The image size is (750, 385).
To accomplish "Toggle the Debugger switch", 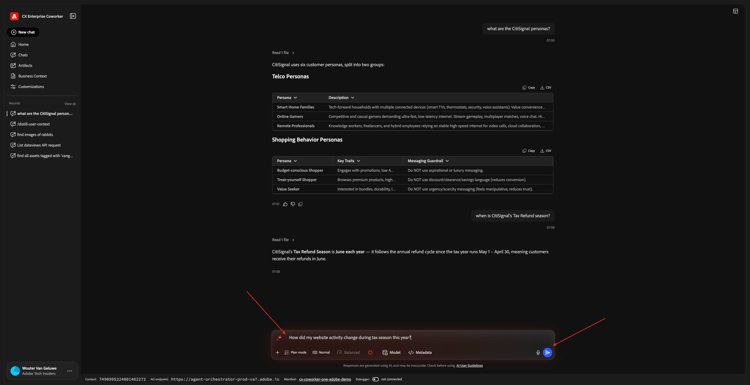I will point(375,379).
